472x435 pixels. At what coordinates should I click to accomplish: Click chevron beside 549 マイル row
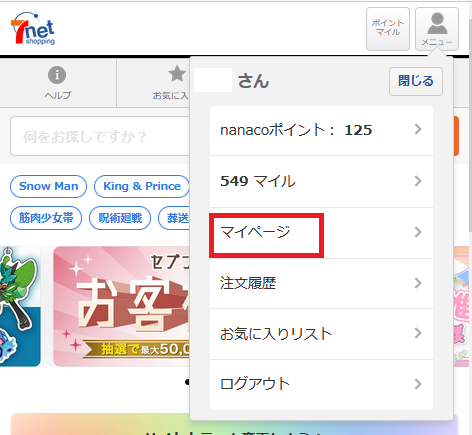pyautogui.click(x=418, y=181)
